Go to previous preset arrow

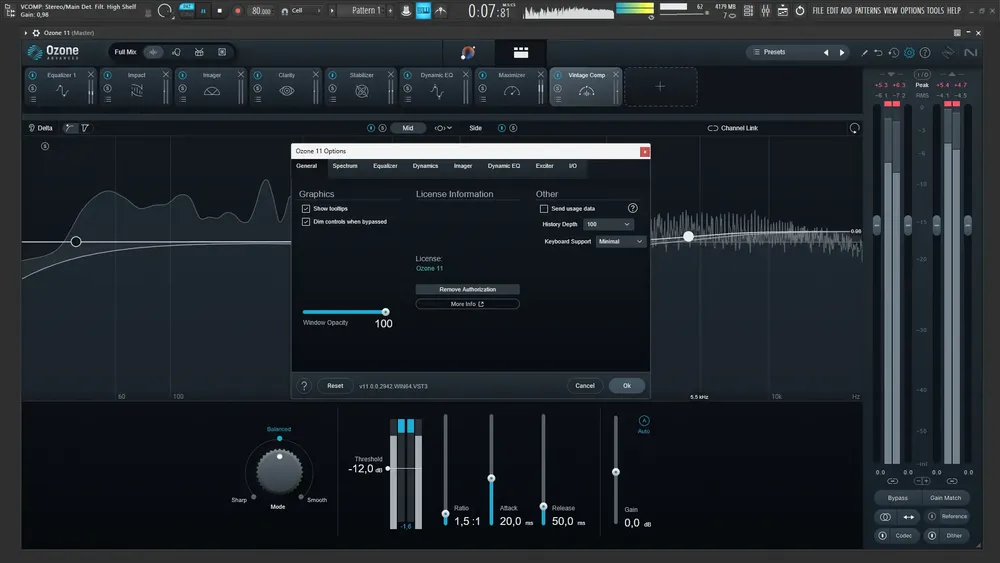(827, 52)
